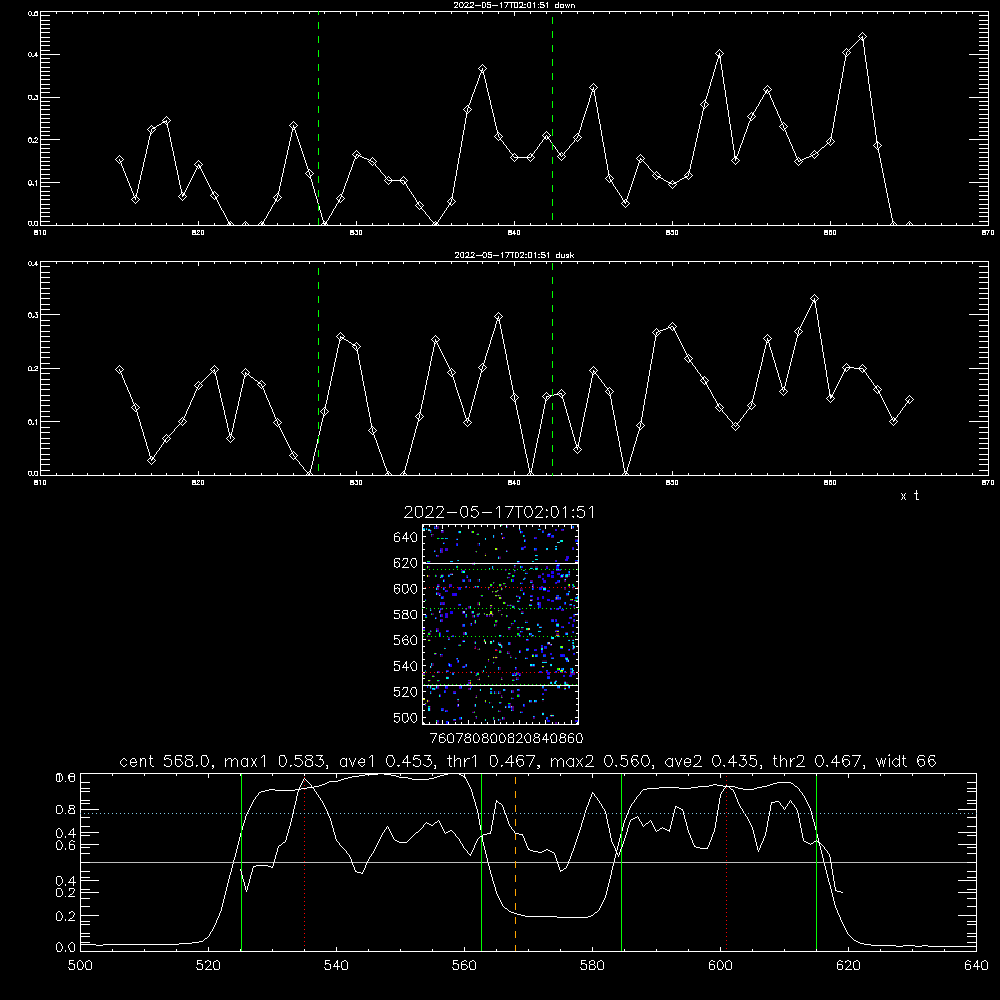Click '580' on the speckle image y-axis
This screenshot has height=1000, width=1000.
[x=406, y=615]
